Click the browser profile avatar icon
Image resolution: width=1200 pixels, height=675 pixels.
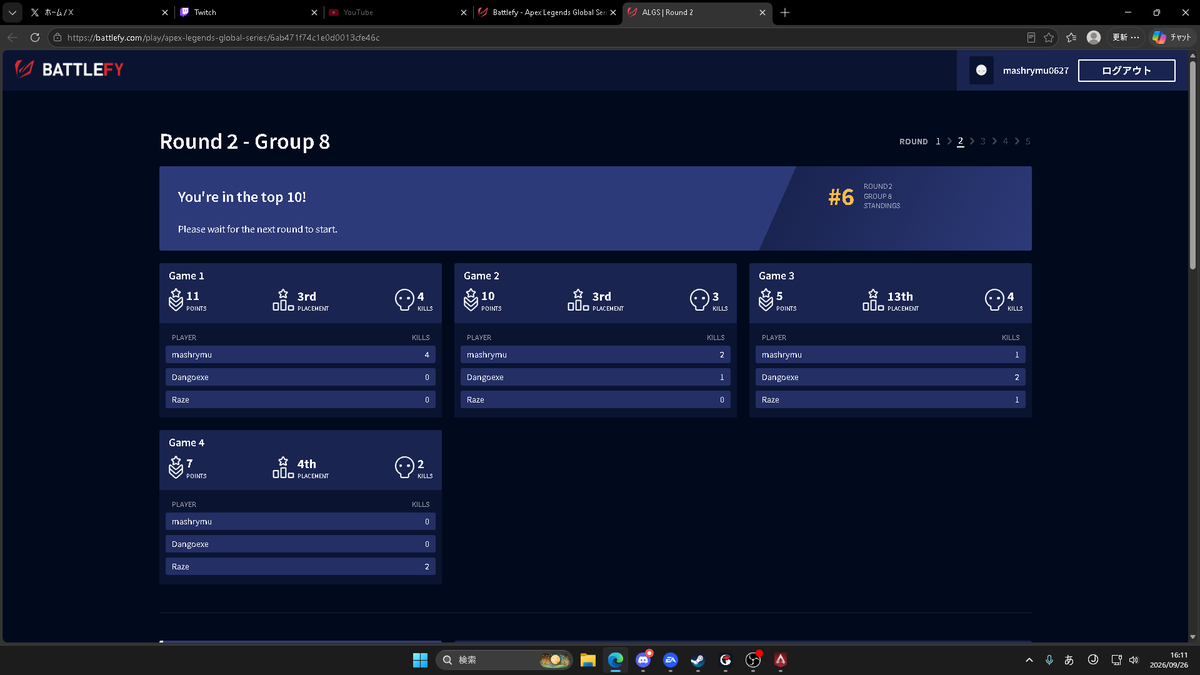pos(1094,37)
